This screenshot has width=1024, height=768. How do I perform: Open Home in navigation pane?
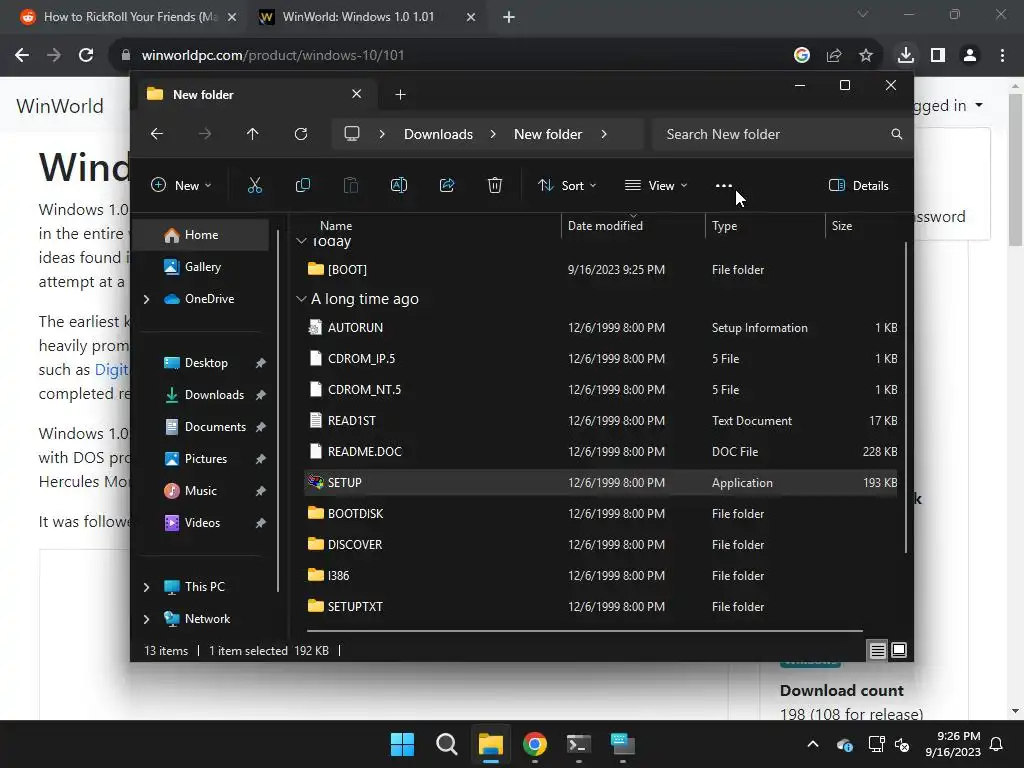(x=200, y=235)
